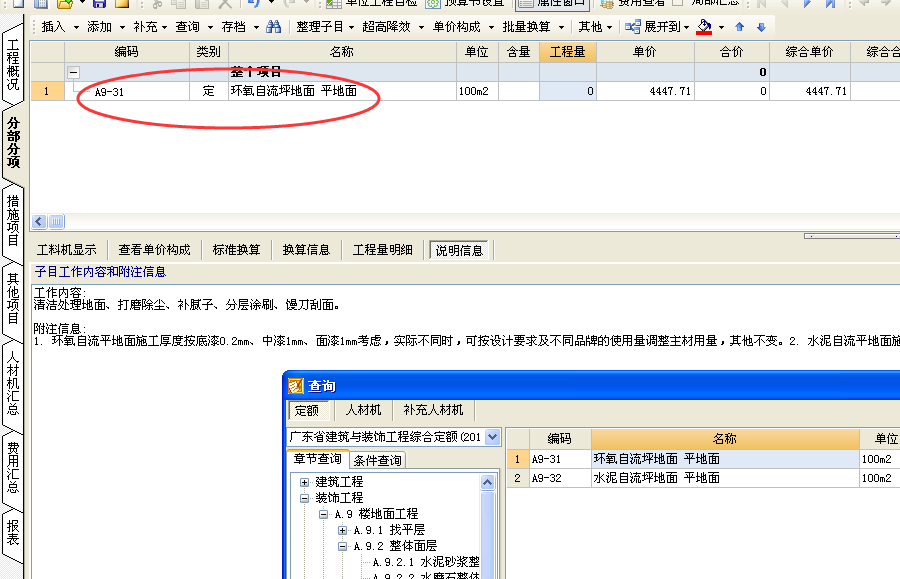Select 补充人材机 tab in 查询 dialog
Image resolution: width=900 pixels, height=579 pixels.
[x=433, y=410]
